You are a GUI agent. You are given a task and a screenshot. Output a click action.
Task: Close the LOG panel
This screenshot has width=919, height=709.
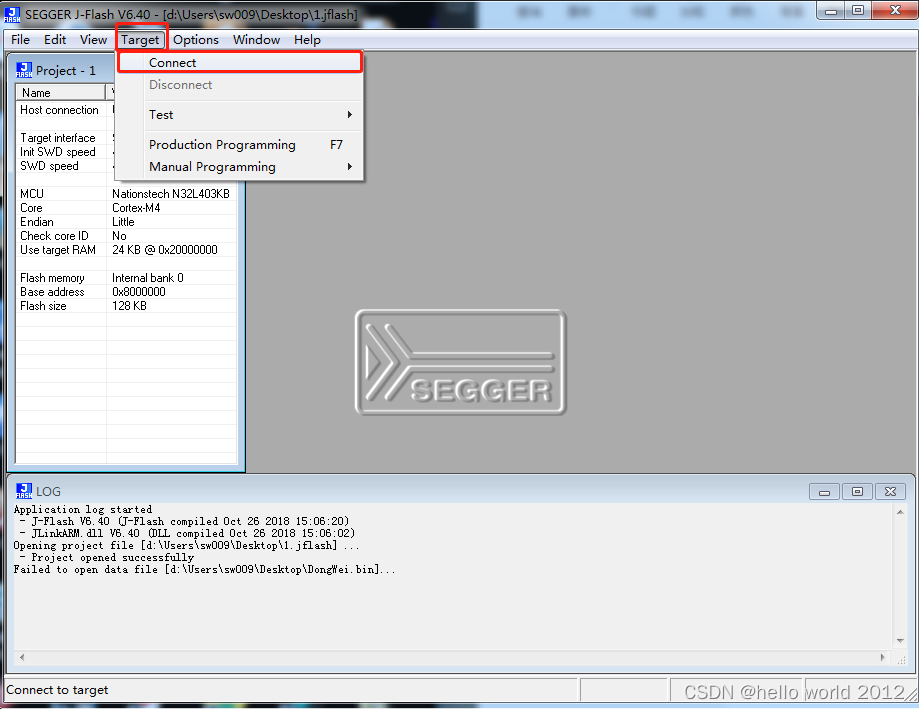(x=890, y=492)
